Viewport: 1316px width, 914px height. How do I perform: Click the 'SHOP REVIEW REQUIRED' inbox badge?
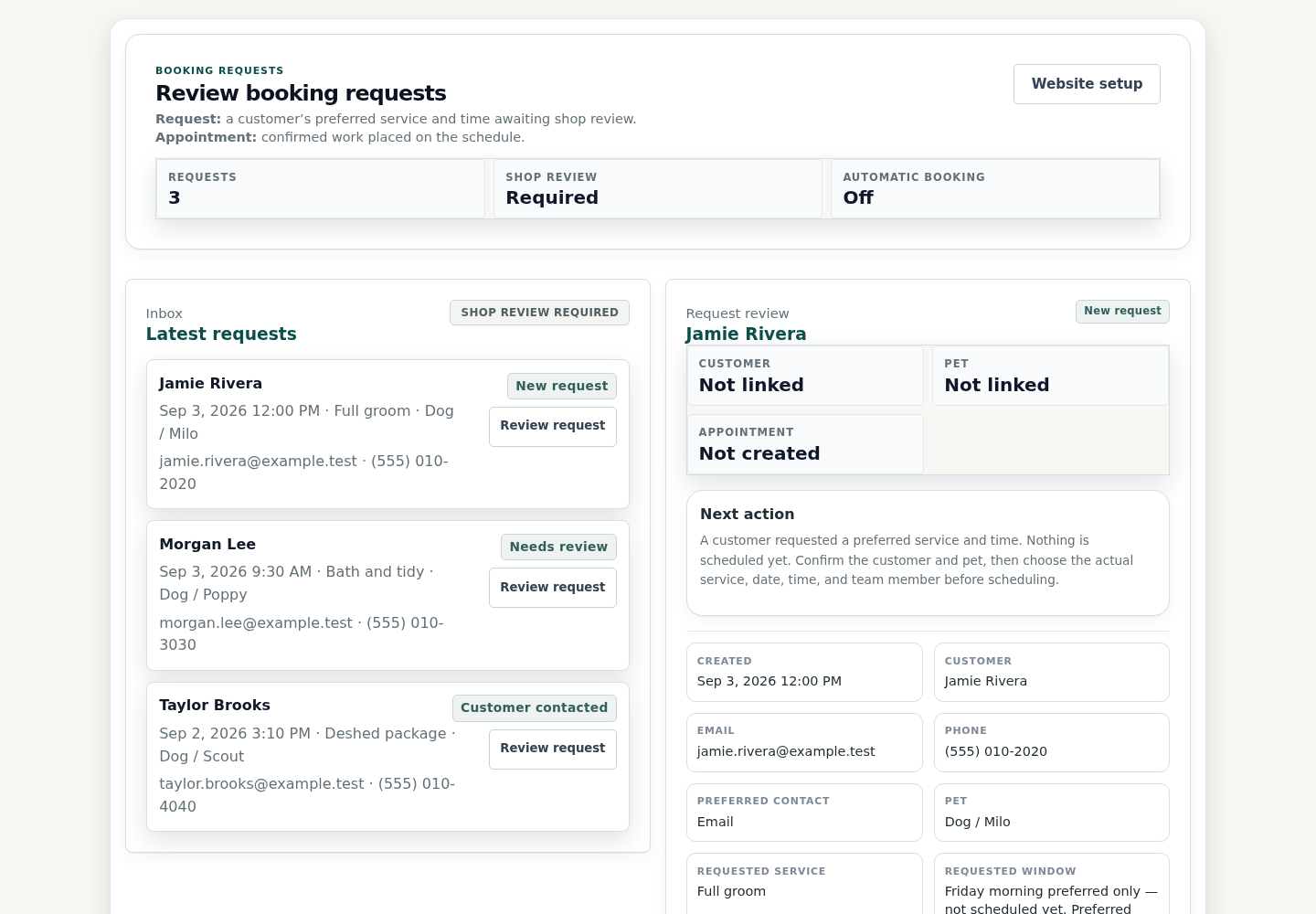click(x=539, y=313)
